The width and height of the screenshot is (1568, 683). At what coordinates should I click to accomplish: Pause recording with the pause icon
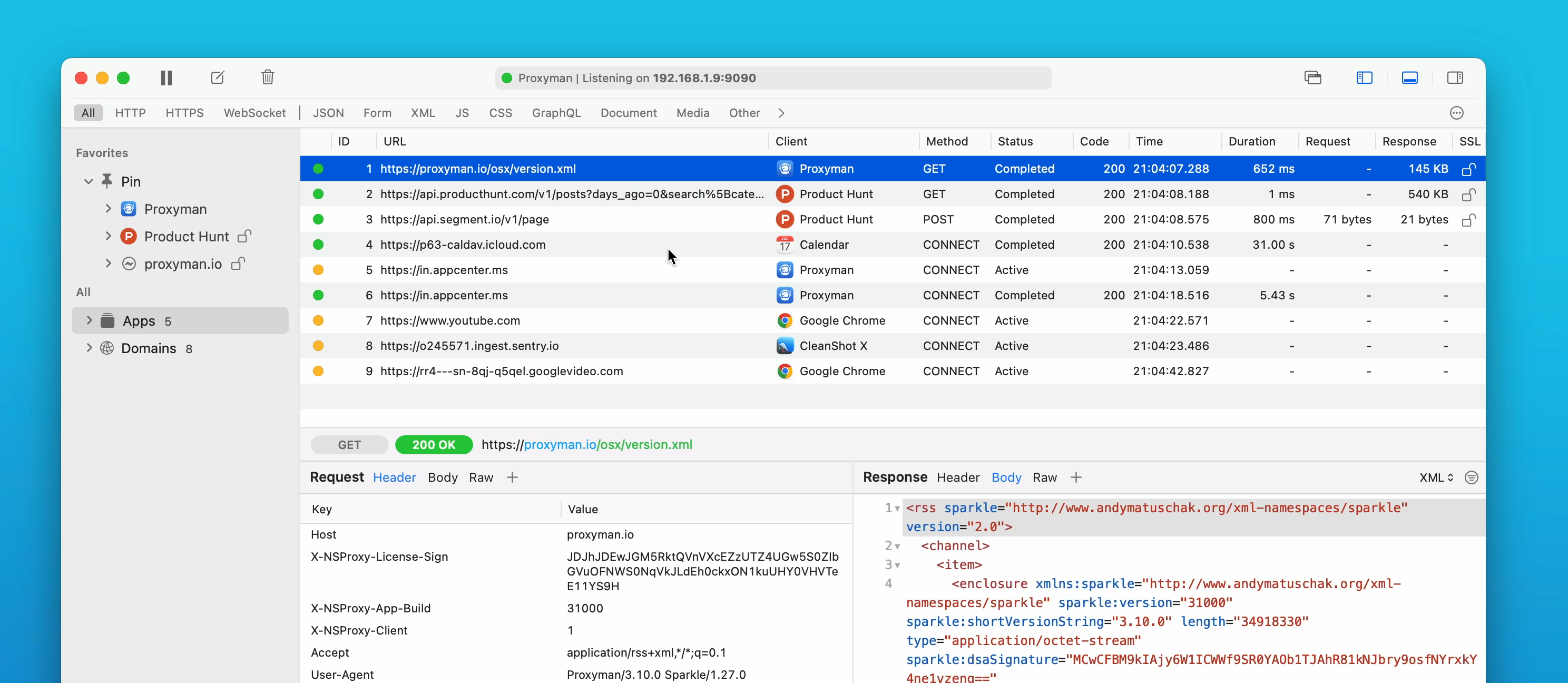166,78
